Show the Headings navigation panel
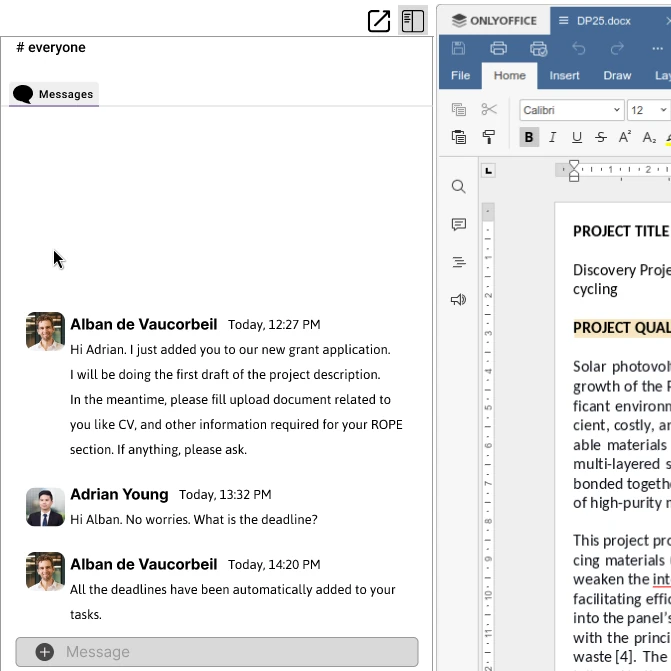Image resolution: width=671 pixels, height=671 pixels. [x=458, y=262]
